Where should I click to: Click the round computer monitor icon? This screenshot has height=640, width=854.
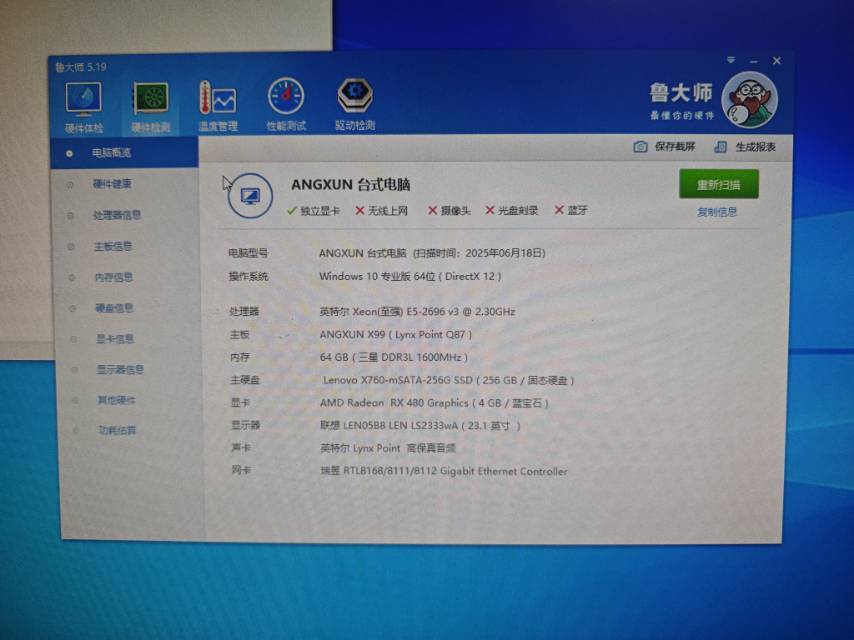pyautogui.click(x=250, y=196)
